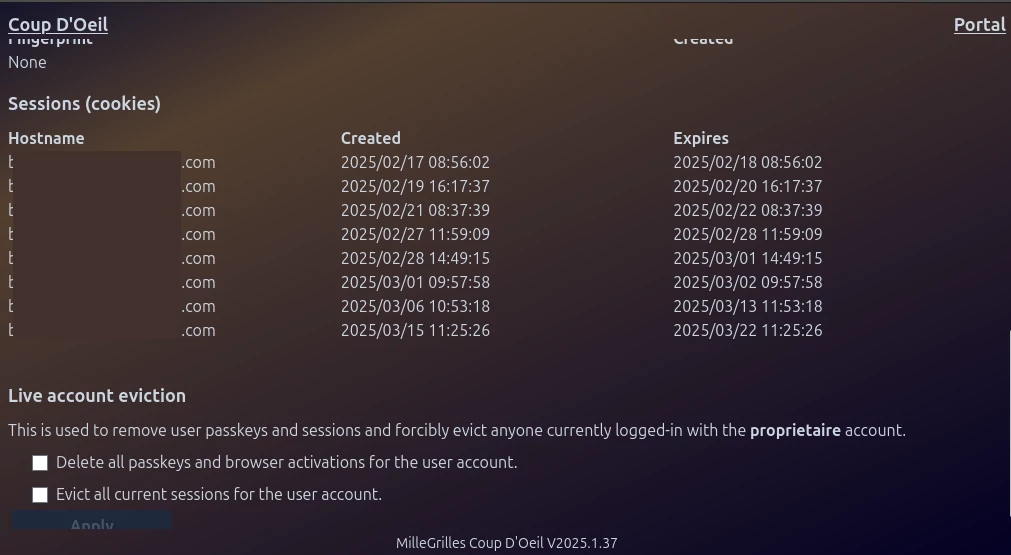The height and width of the screenshot is (555, 1011).
Task: Check Evict all current sessions checkbox
Action: pyautogui.click(x=40, y=495)
